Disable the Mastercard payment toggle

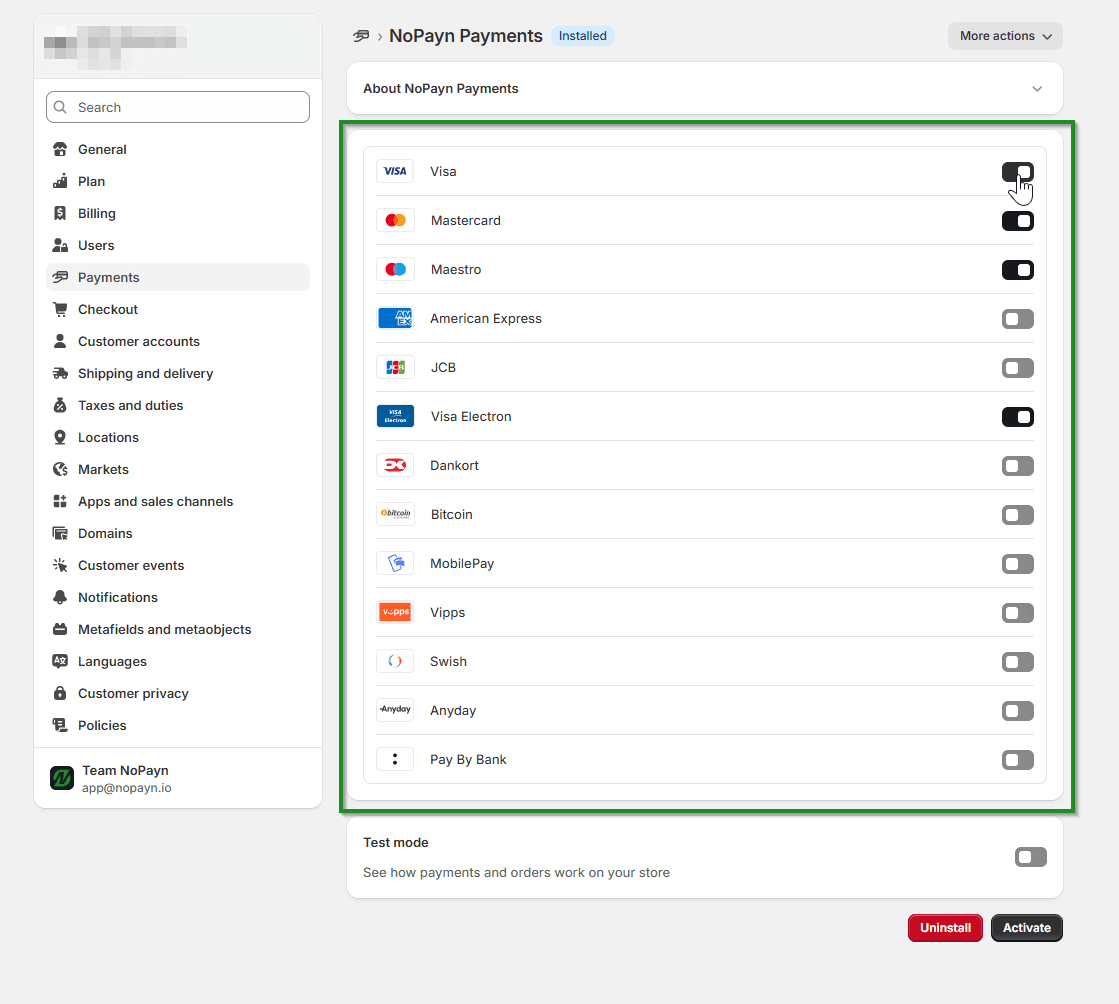pos(1018,220)
